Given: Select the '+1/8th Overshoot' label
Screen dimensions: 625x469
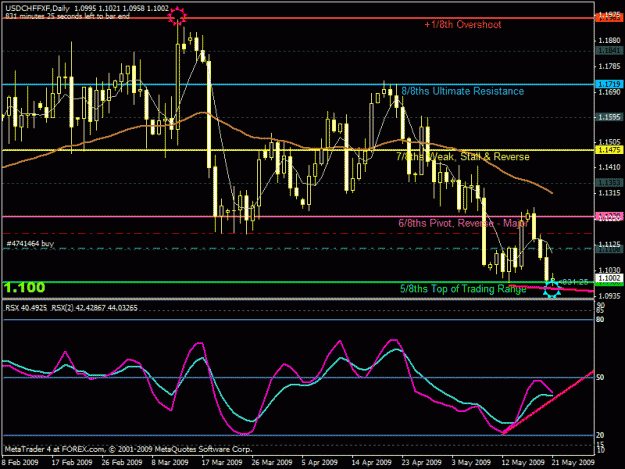Looking at the screenshot, I should [463, 25].
